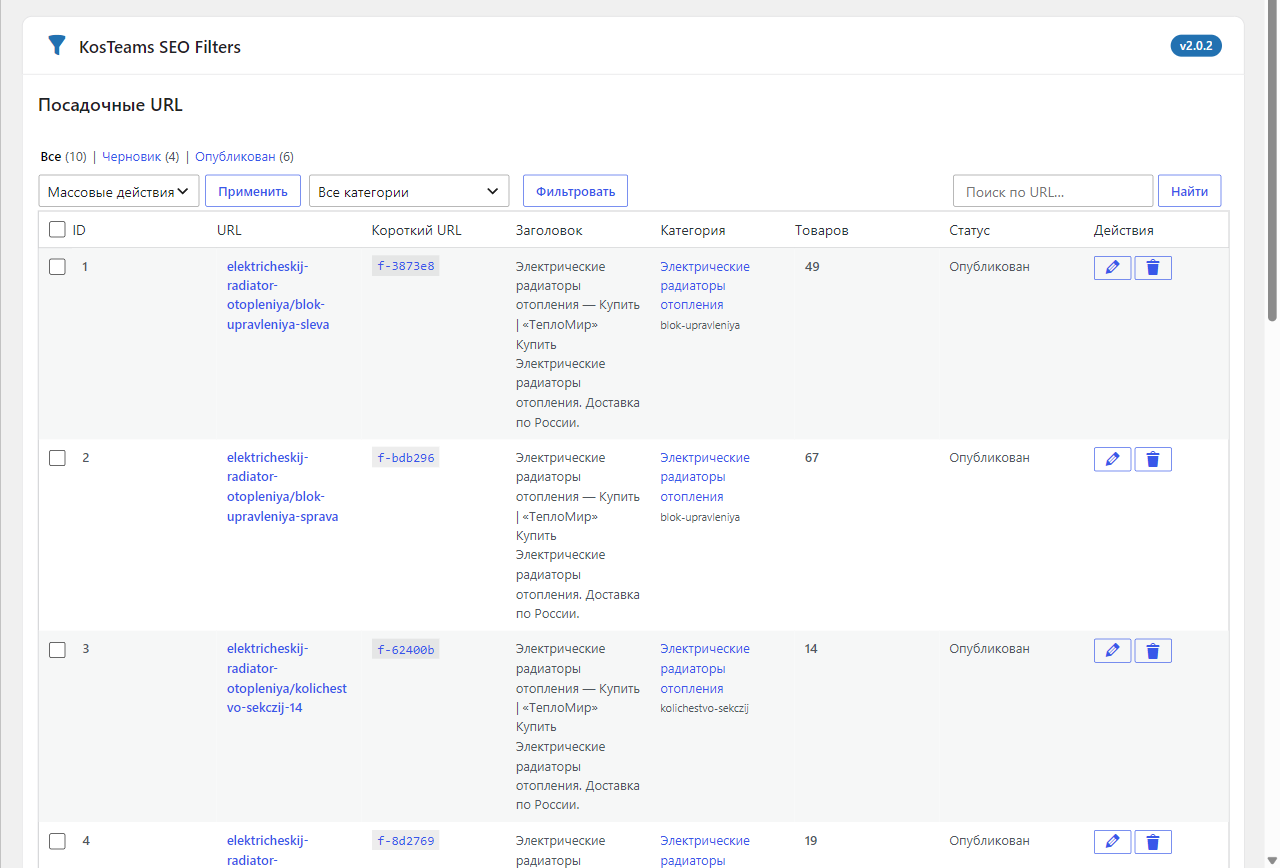
Task: Click the trash icon for row 2
Action: coord(1153,459)
